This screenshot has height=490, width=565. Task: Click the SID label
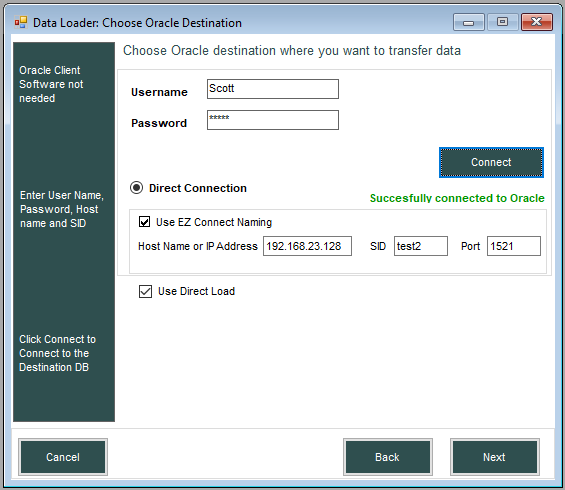[378, 246]
